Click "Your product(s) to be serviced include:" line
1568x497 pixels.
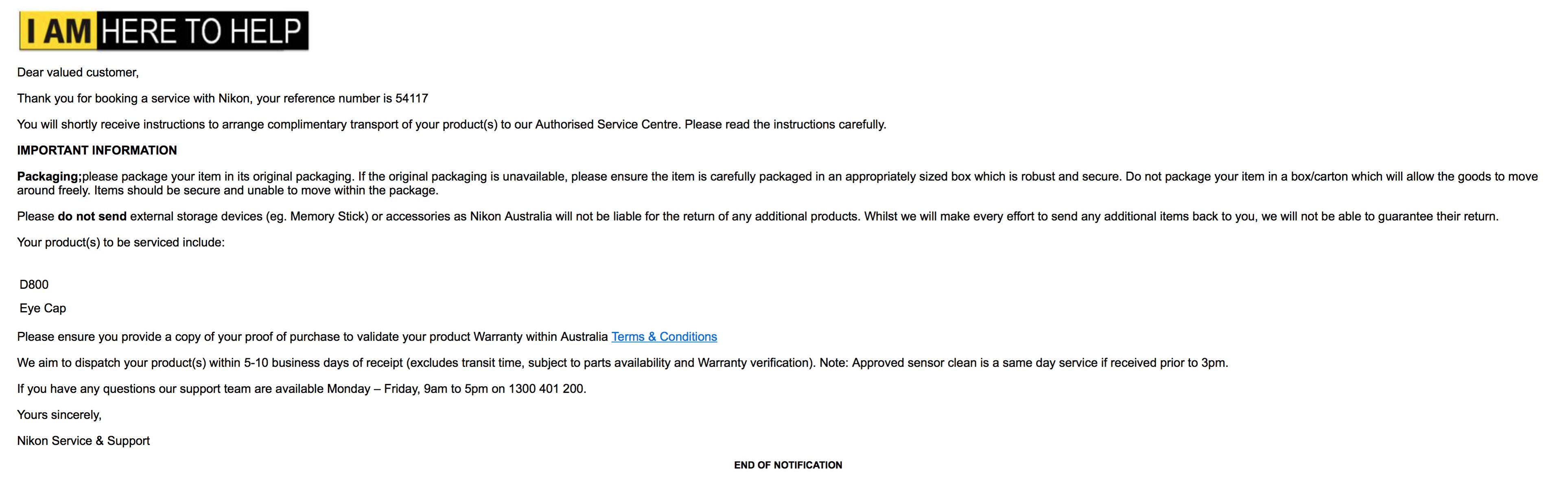click(120, 243)
